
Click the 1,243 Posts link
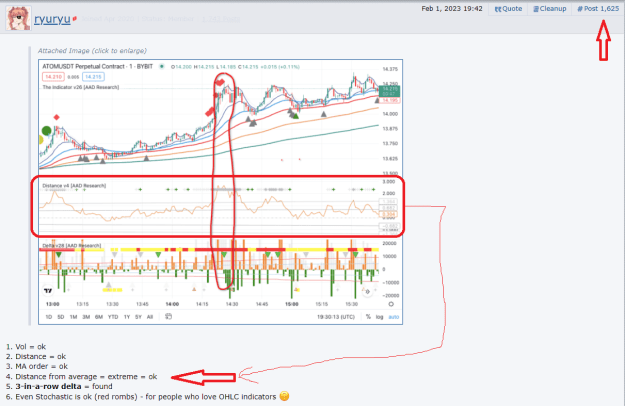click(x=220, y=19)
